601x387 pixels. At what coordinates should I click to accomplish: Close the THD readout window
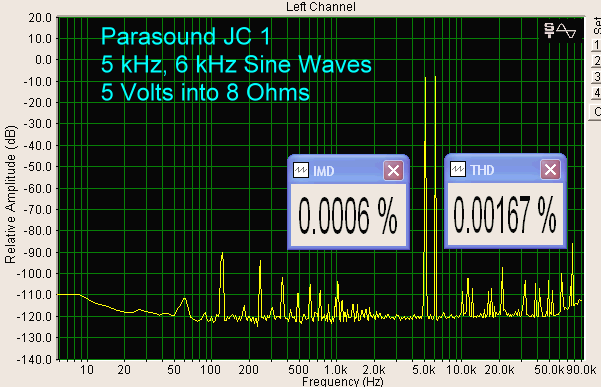pyautogui.click(x=550, y=169)
